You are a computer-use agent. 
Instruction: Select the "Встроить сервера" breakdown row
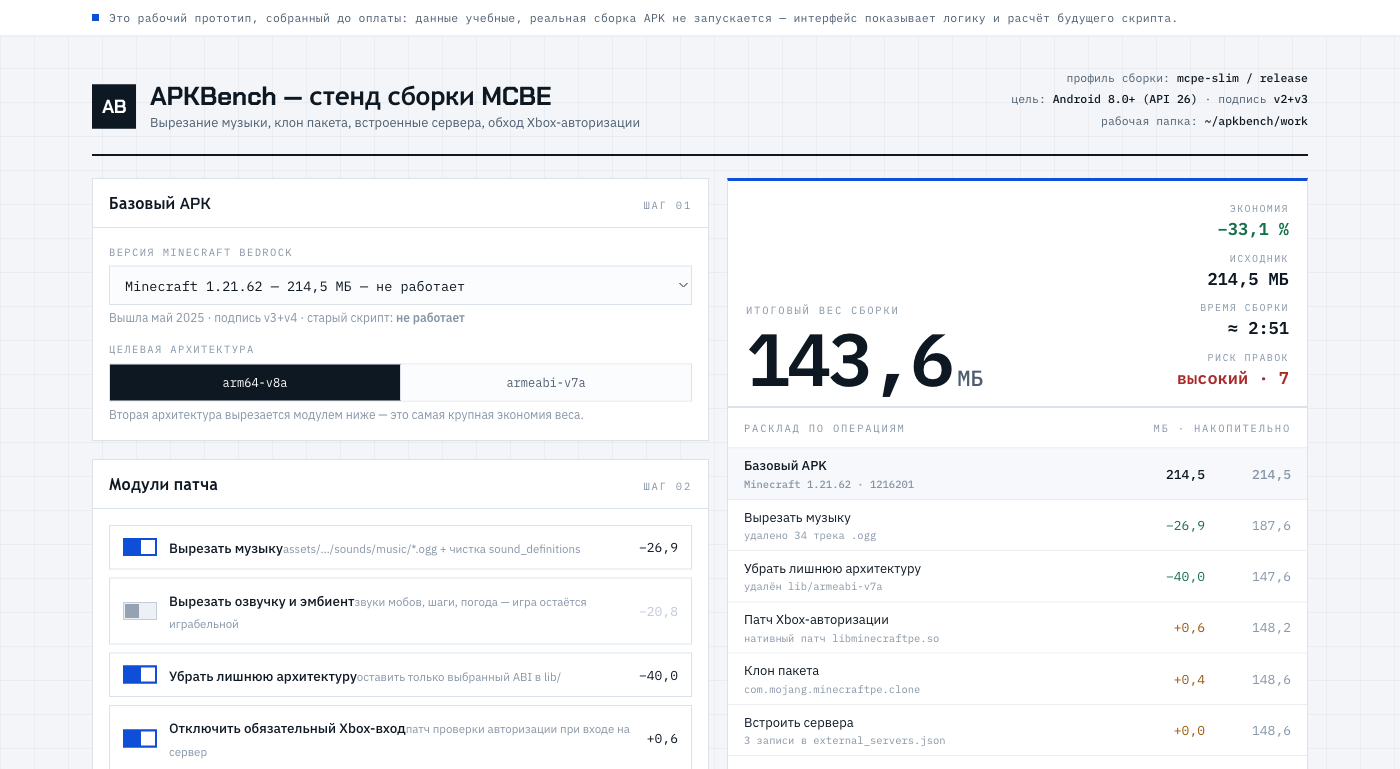pos(1017,731)
